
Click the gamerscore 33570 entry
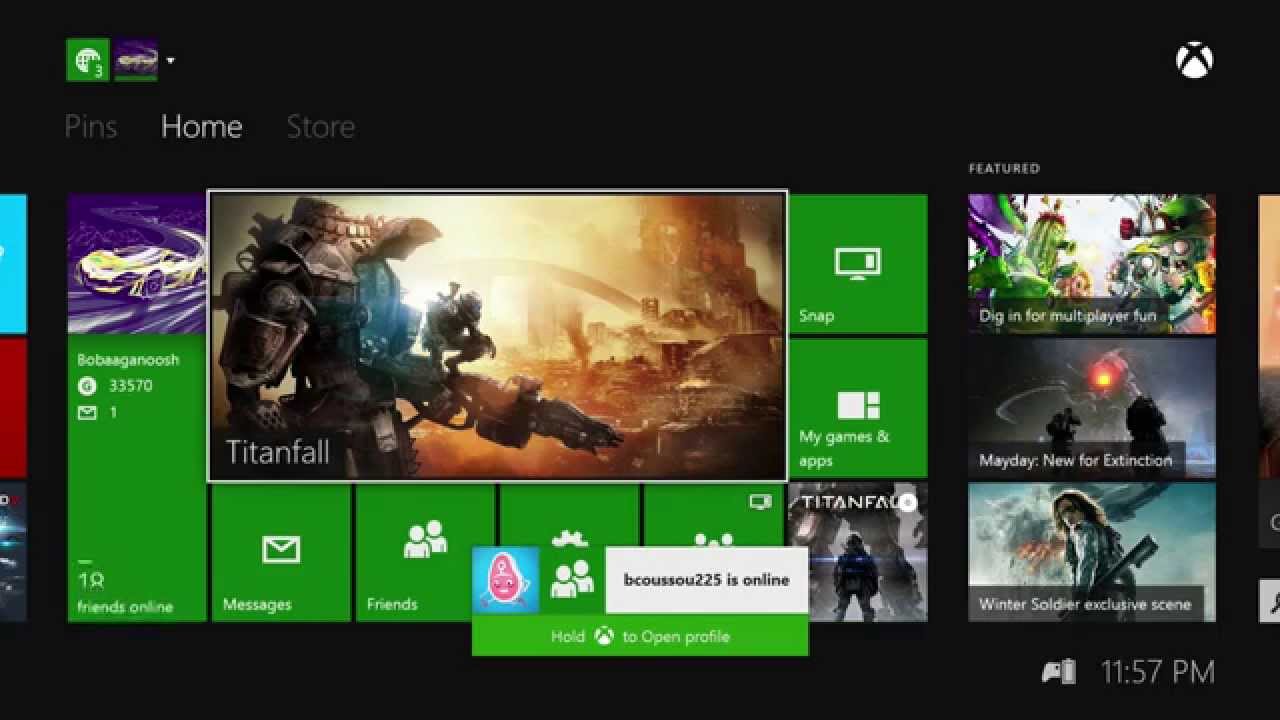[x=115, y=386]
